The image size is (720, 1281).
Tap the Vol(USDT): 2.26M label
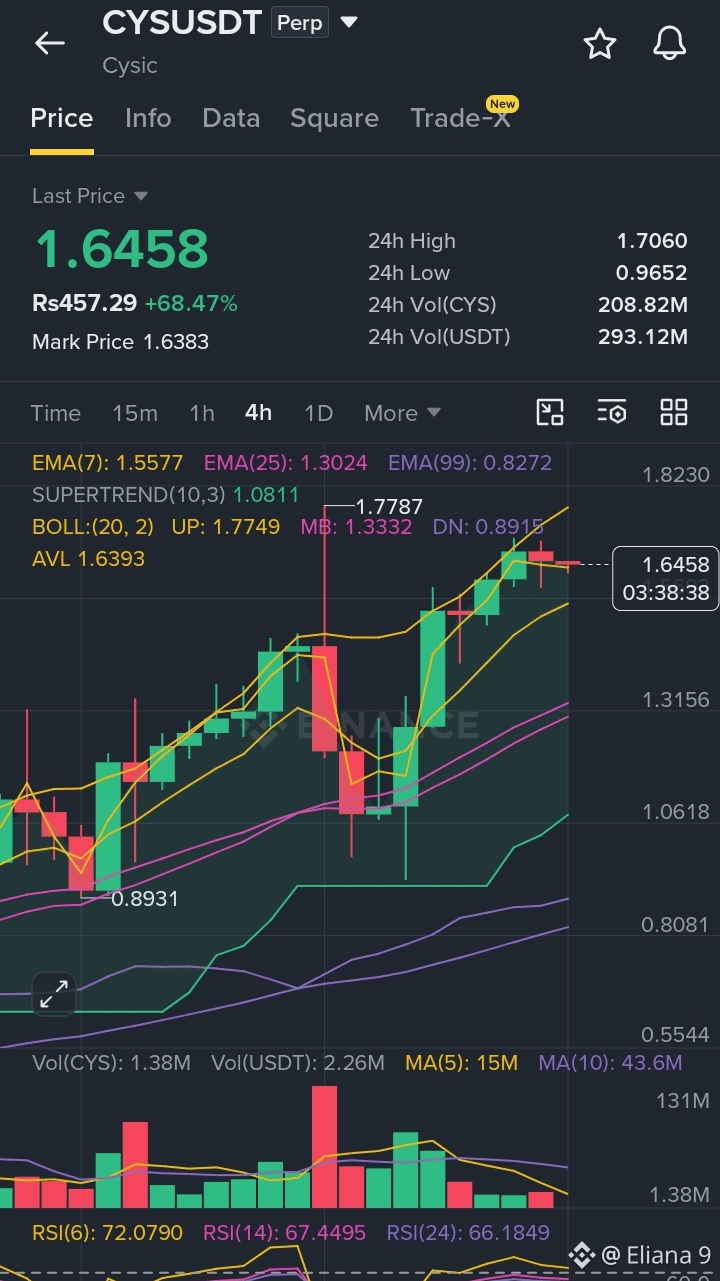point(298,1063)
